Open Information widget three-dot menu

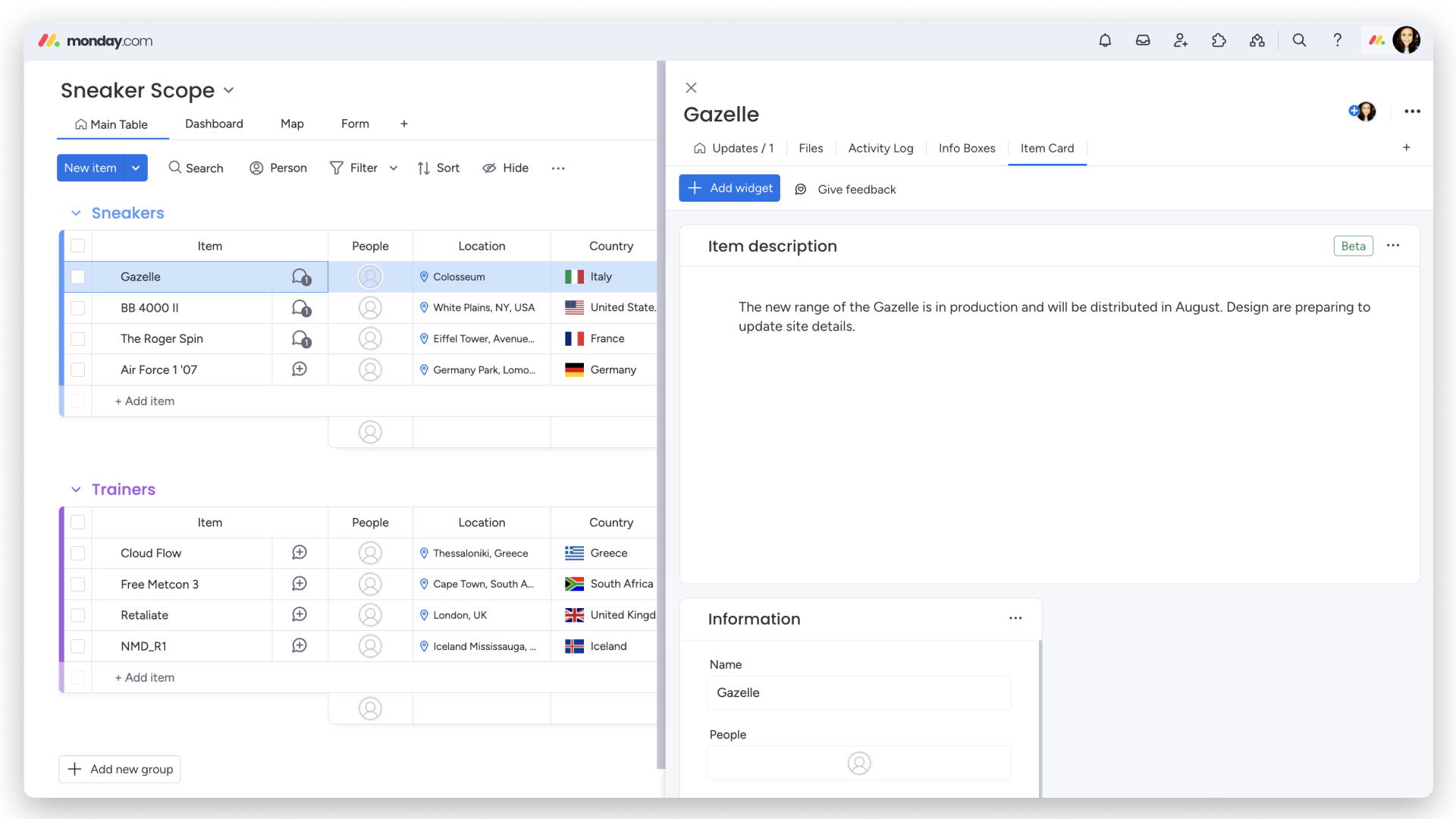[x=1015, y=619]
